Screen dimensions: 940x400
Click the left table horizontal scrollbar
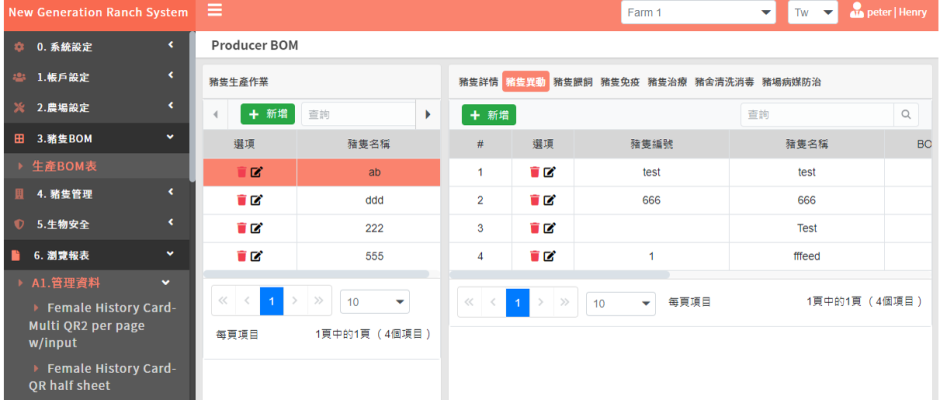(x=316, y=274)
